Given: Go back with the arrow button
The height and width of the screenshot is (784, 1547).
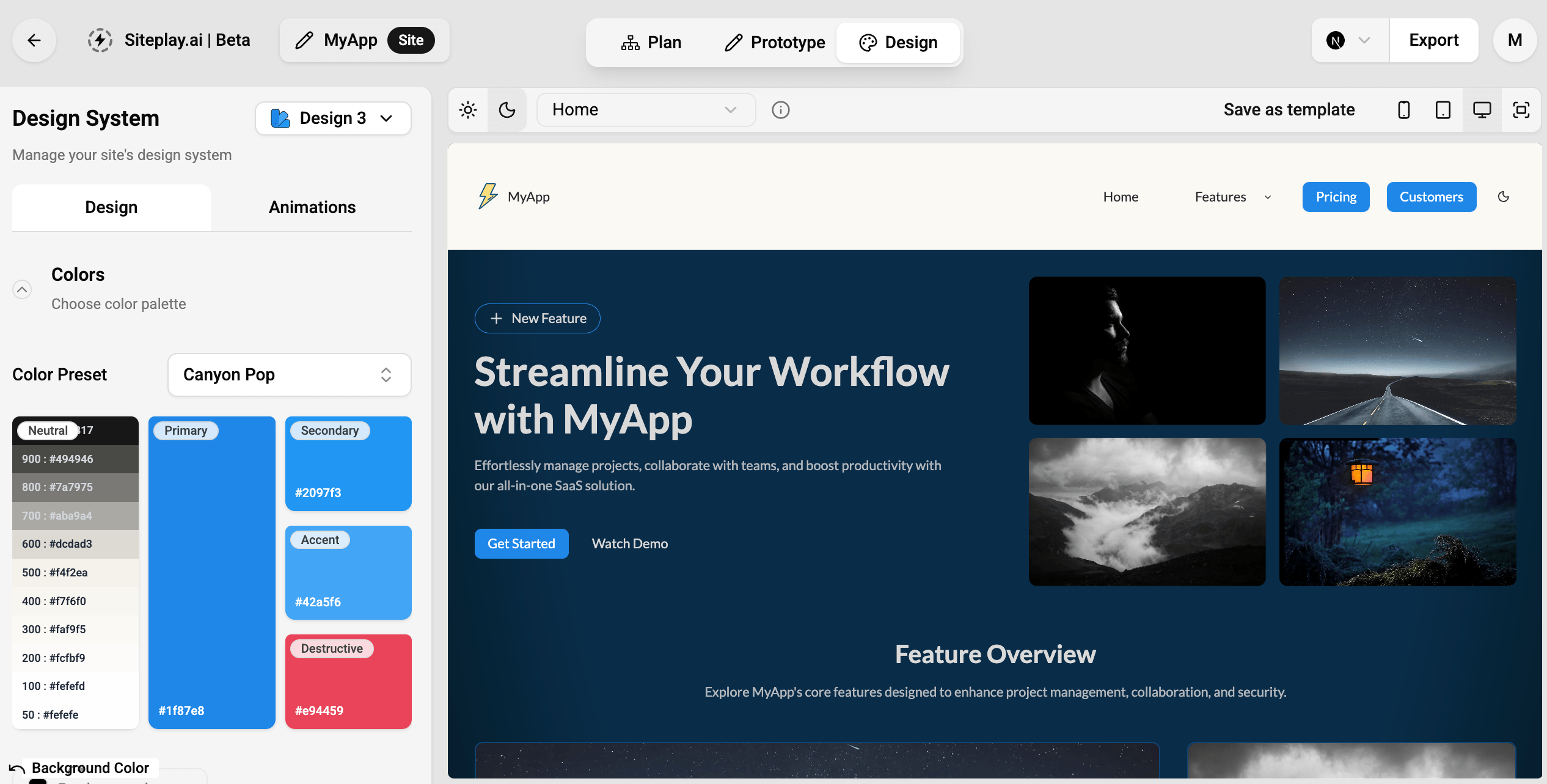Looking at the screenshot, I should click(34, 40).
